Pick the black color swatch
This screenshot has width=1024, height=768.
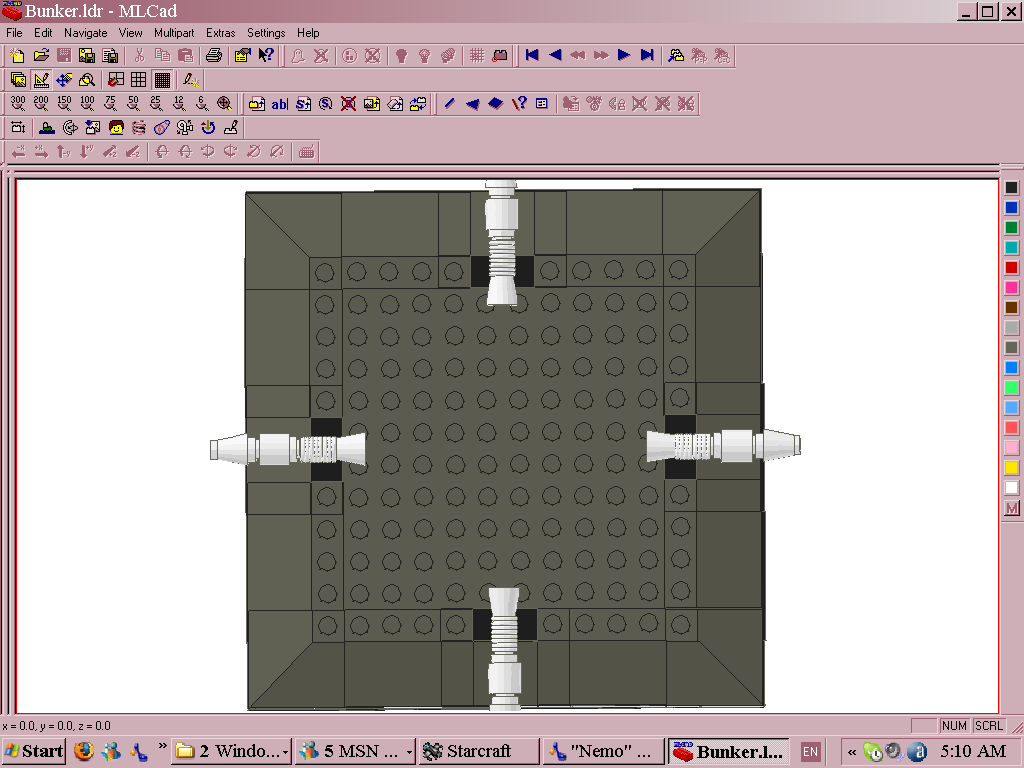[x=1012, y=187]
